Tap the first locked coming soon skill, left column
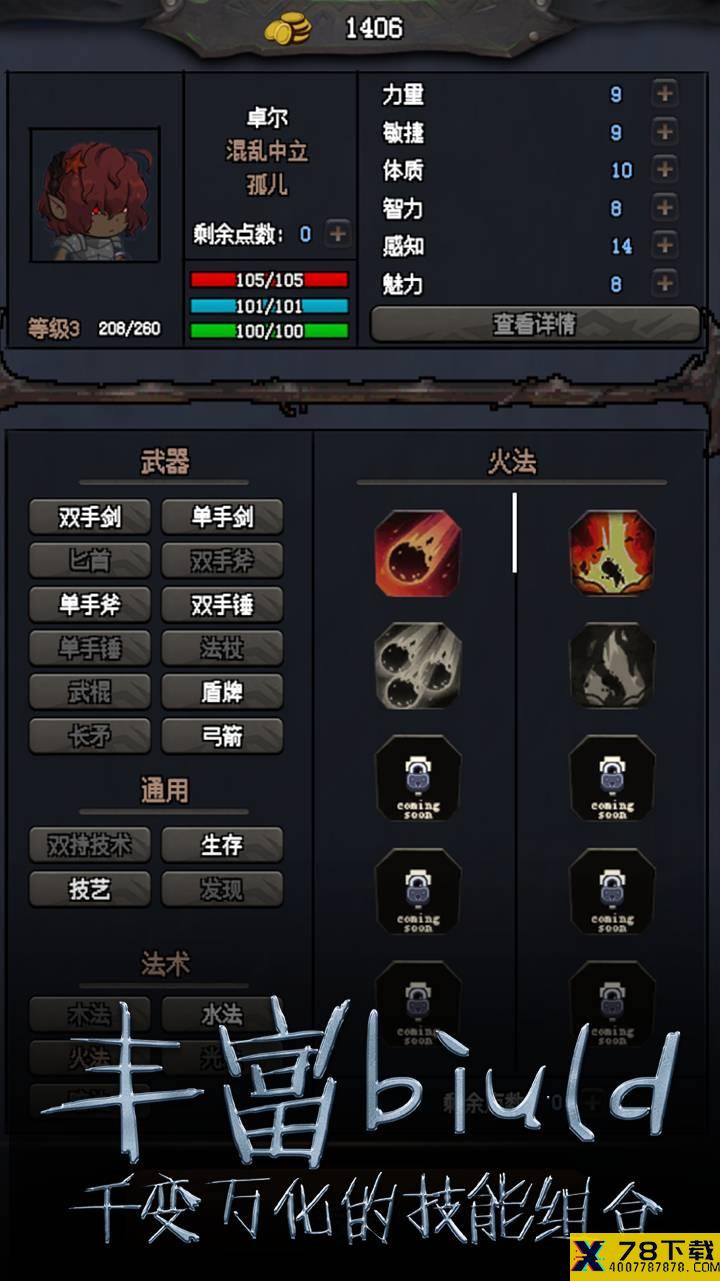The height and width of the screenshot is (1281, 720). pos(418,778)
